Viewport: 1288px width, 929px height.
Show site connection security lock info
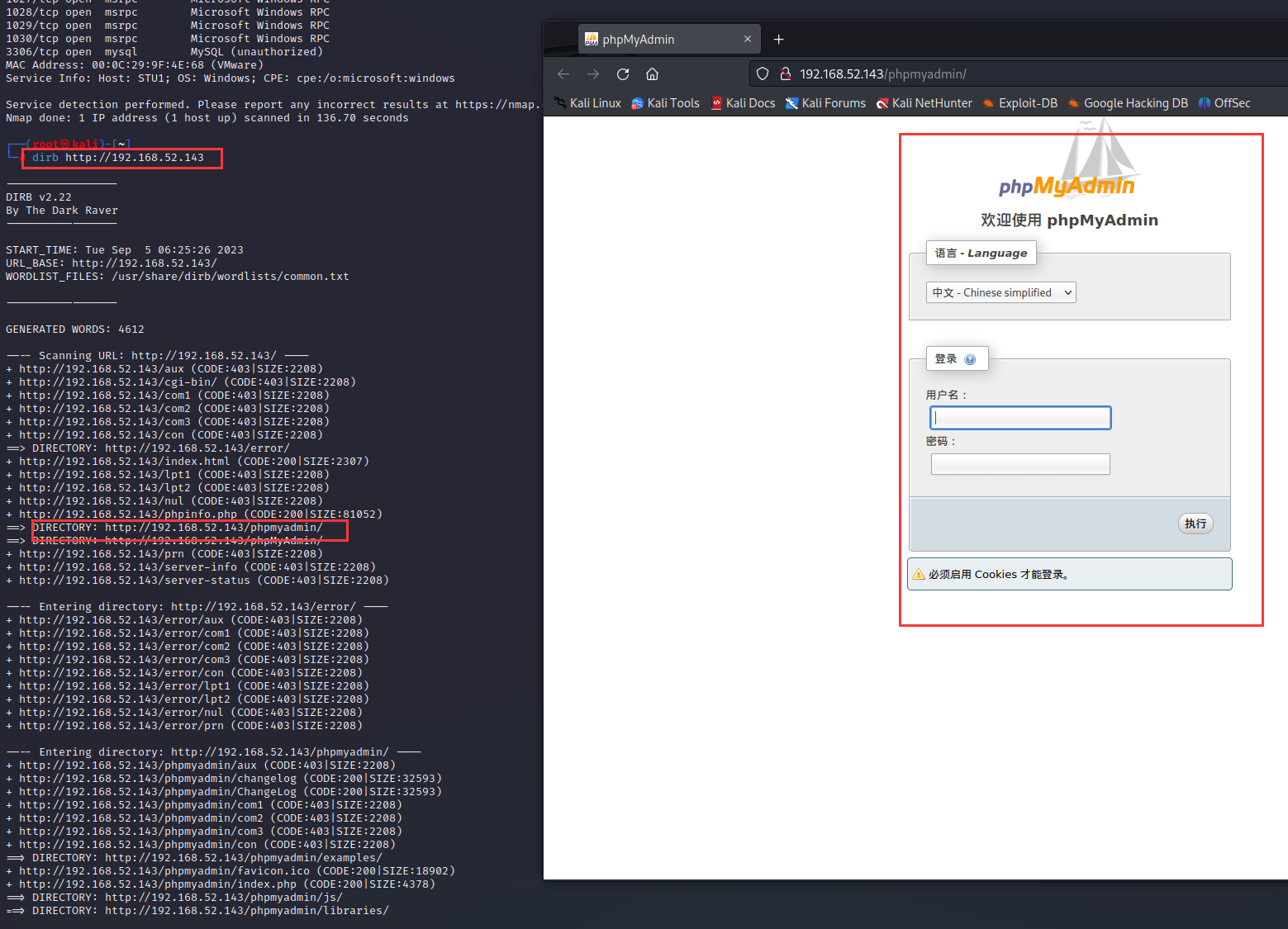pos(786,74)
